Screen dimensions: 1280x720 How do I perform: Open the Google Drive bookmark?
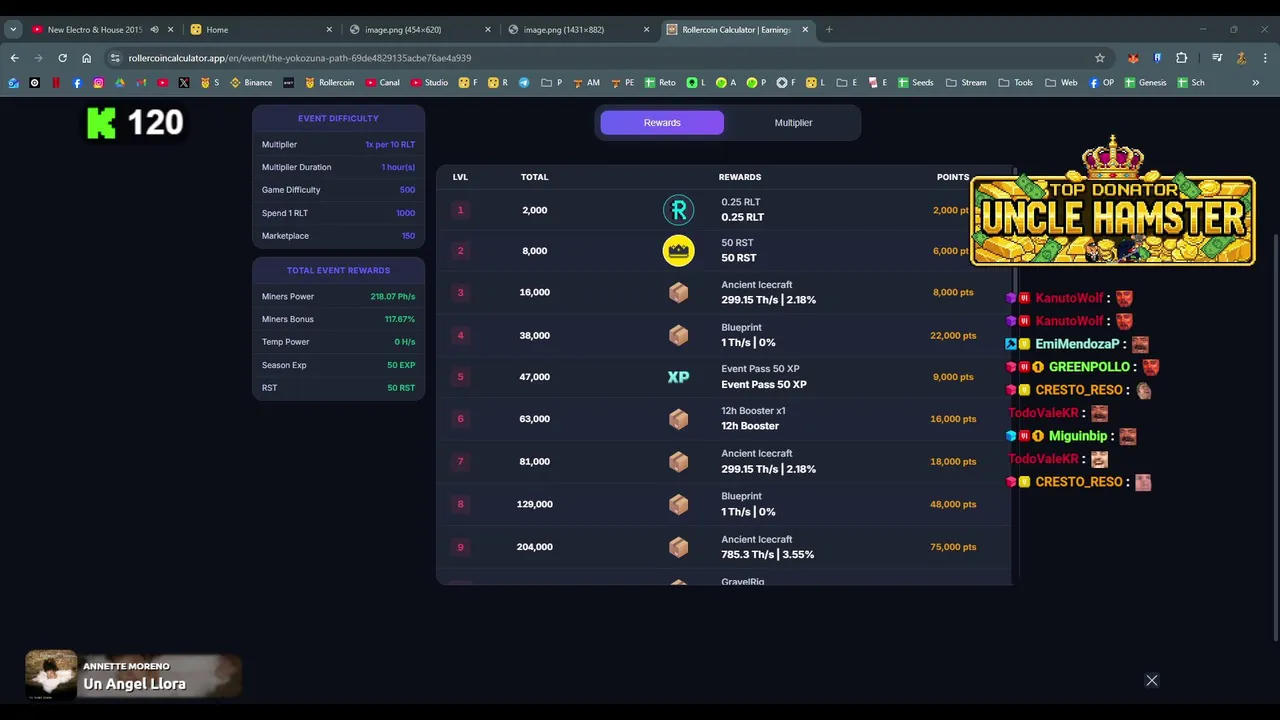pyautogui.click(x=119, y=83)
